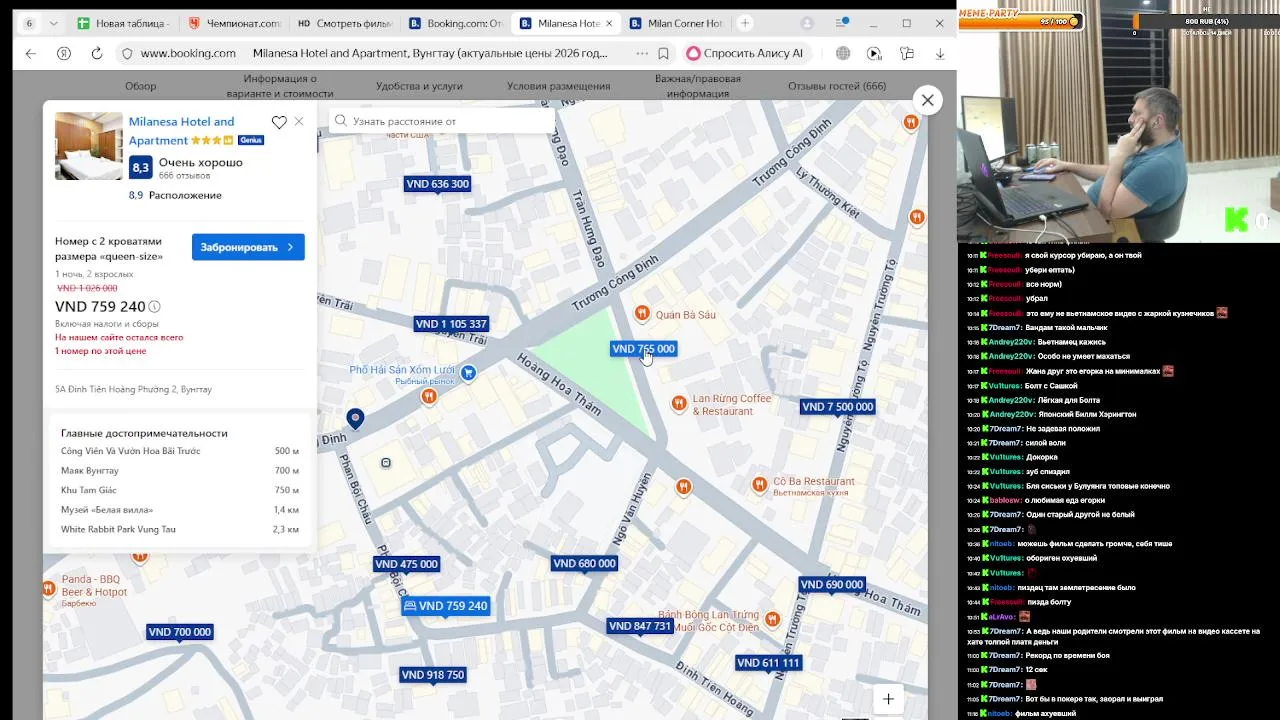
Task: Click the price info icon next to VND 759 240
Action: point(155,307)
